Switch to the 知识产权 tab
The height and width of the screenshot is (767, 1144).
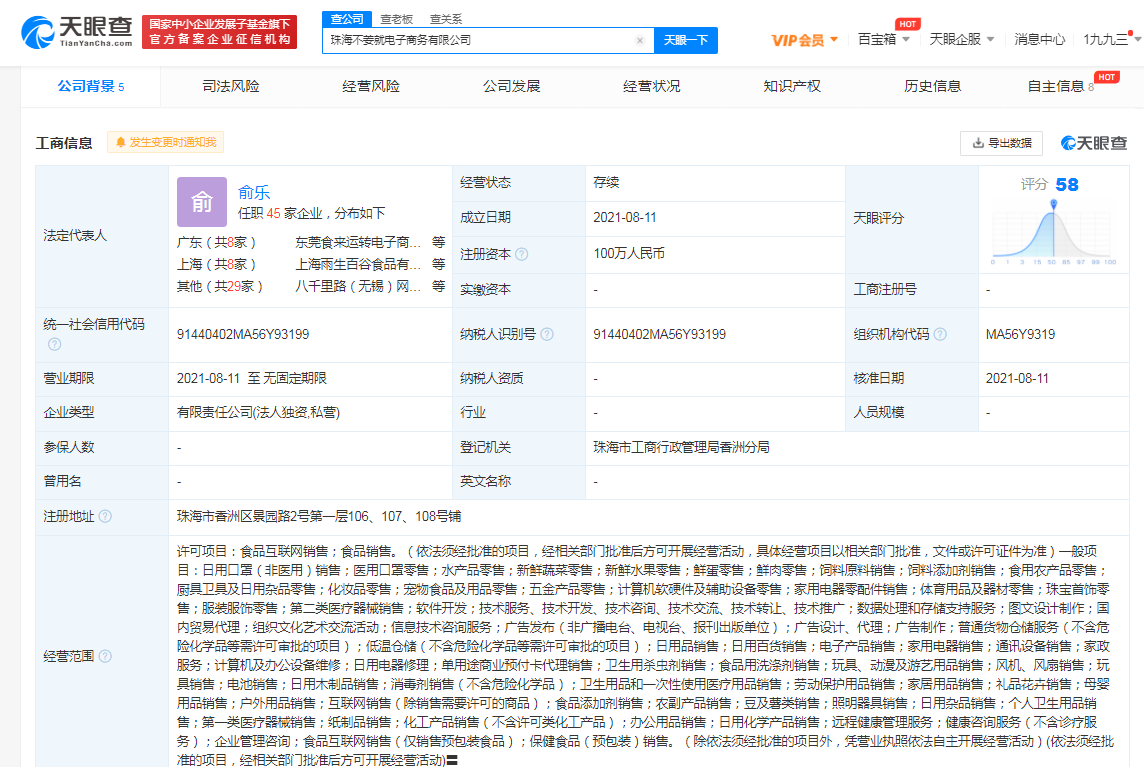[790, 87]
